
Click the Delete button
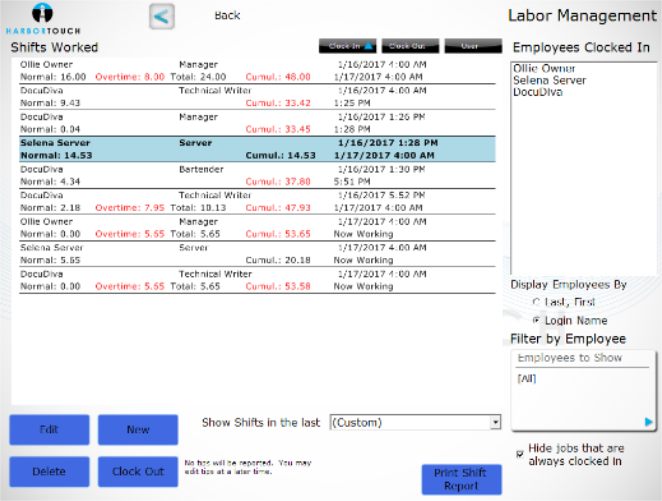[x=49, y=472]
